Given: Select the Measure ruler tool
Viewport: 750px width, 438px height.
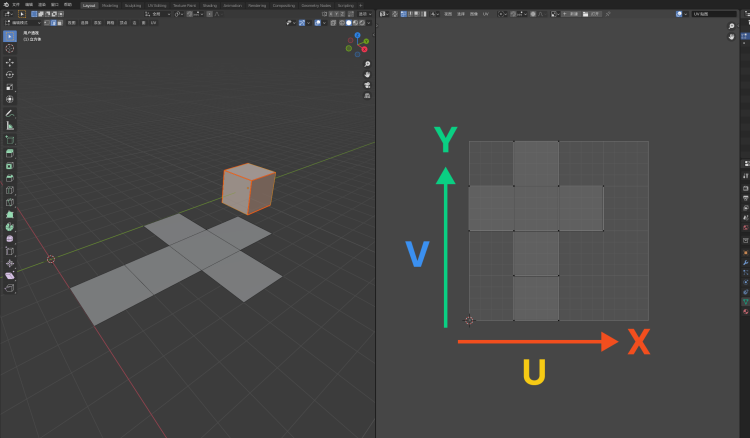Looking at the screenshot, I should pyautogui.click(x=10, y=125).
